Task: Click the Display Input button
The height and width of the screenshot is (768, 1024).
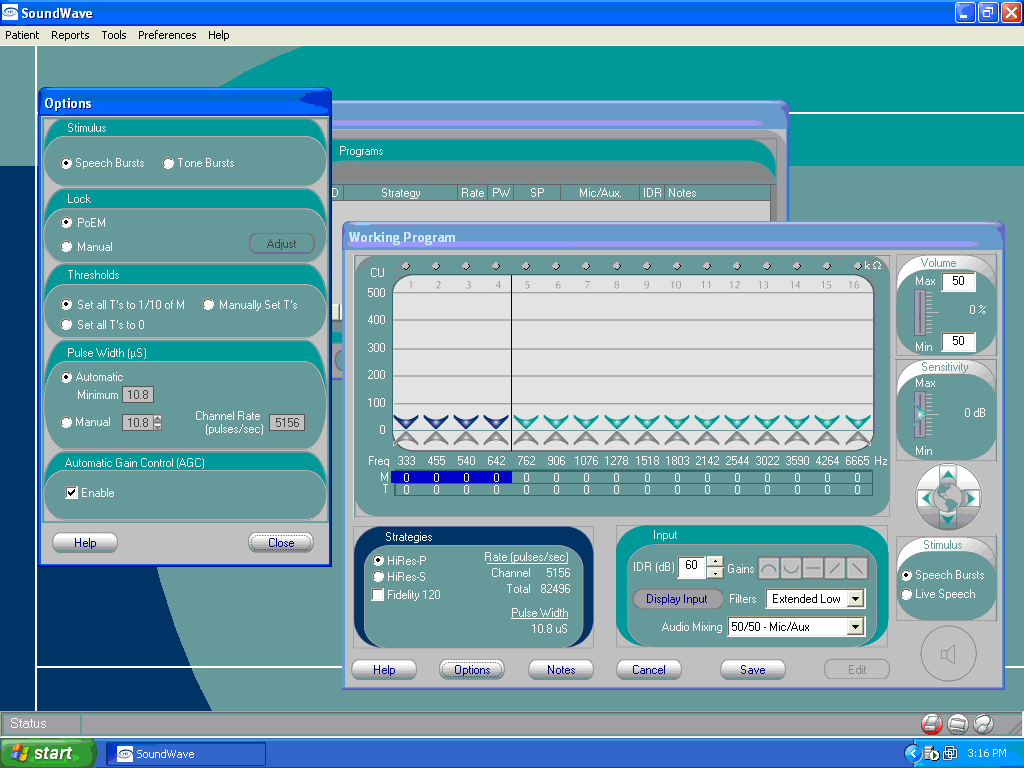Action: 677,599
